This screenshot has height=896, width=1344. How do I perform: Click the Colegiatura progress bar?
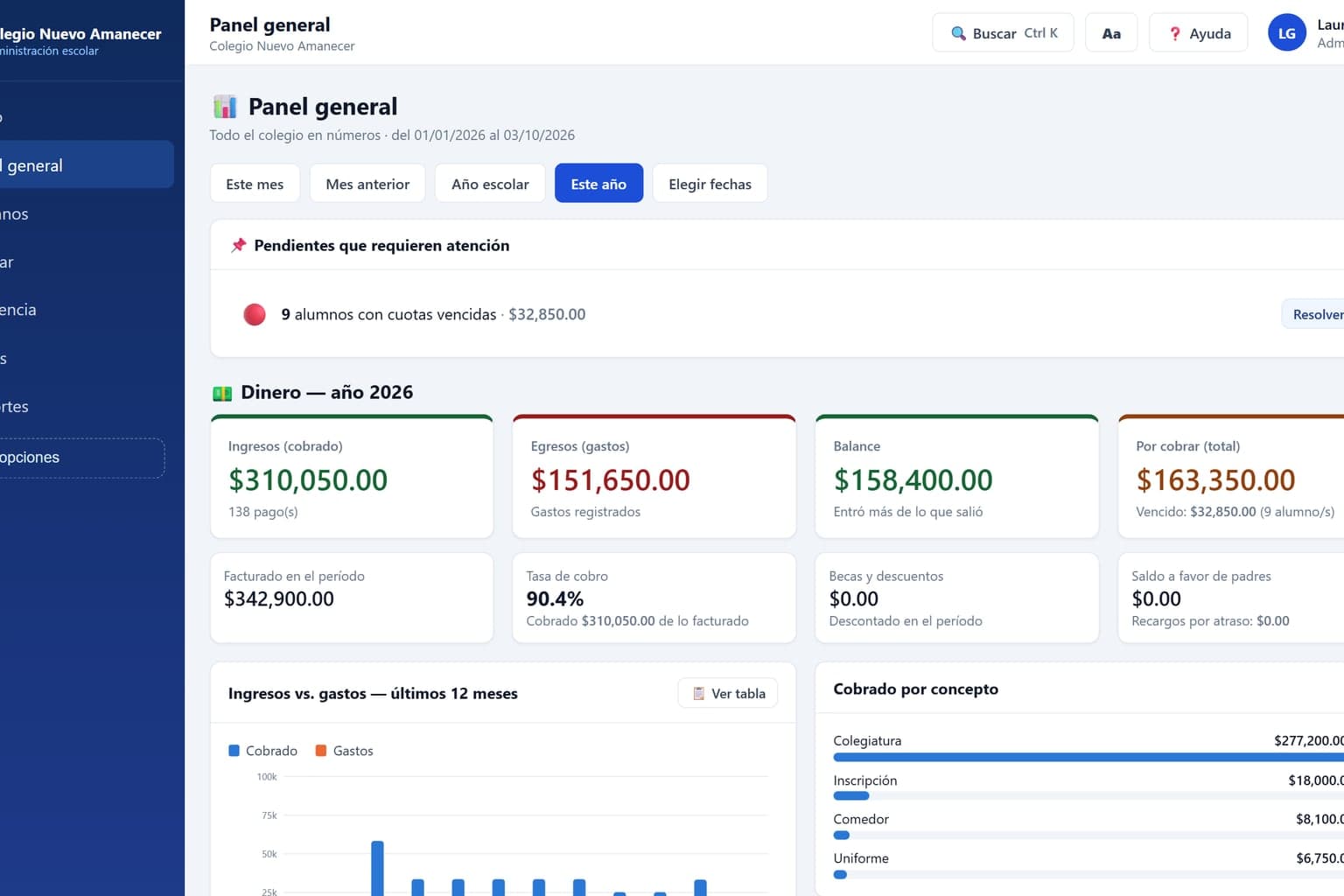(1088, 757)
